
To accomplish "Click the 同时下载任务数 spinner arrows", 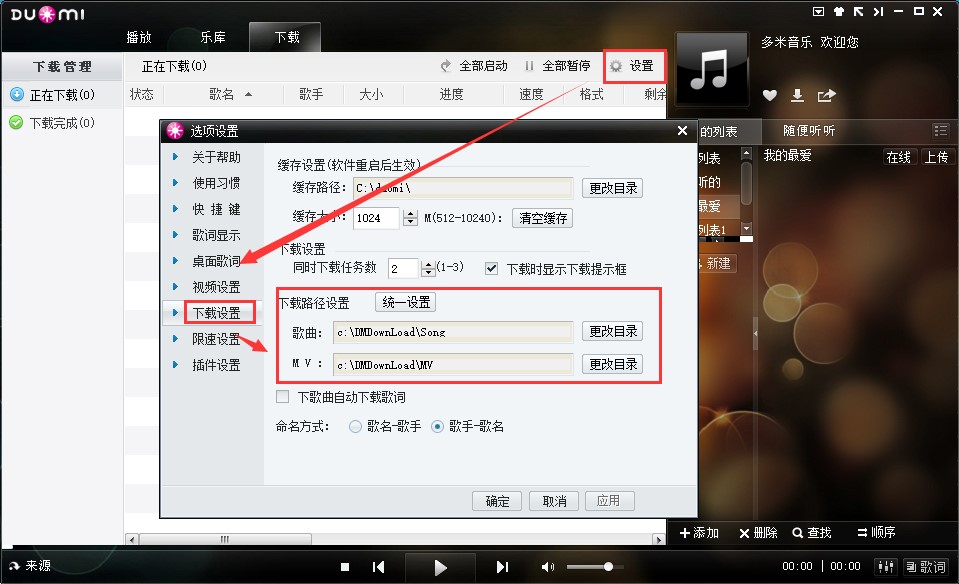I will point(428,268).
